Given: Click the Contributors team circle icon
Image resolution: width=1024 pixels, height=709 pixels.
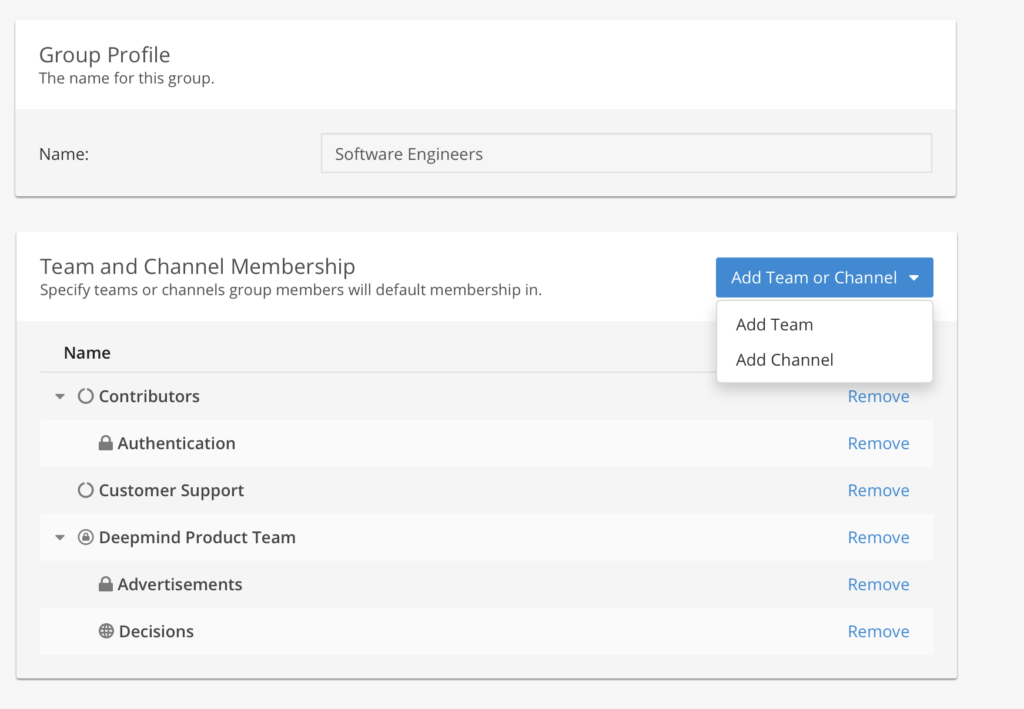Looking at the screenshot, I should coord(86,396).
